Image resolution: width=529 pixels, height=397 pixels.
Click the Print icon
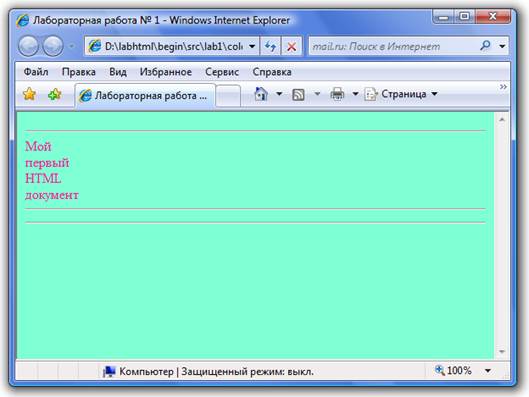point(337,94)
